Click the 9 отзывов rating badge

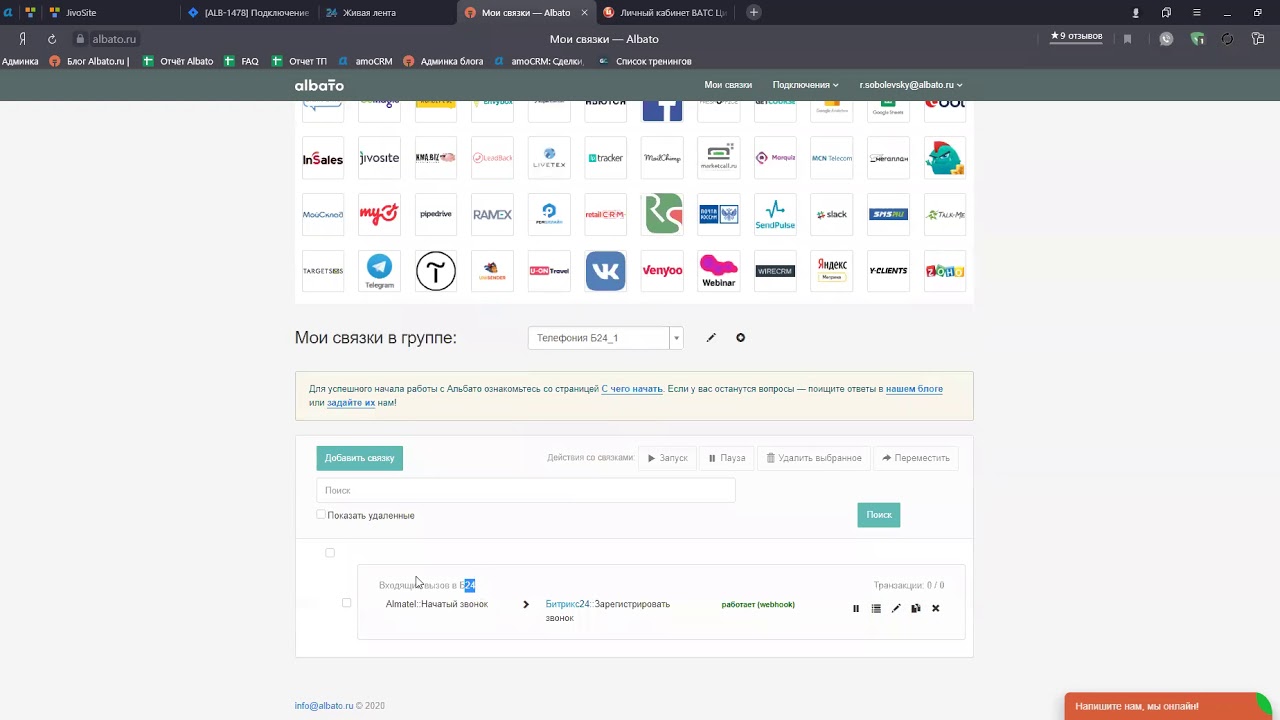click(1076, 37)
